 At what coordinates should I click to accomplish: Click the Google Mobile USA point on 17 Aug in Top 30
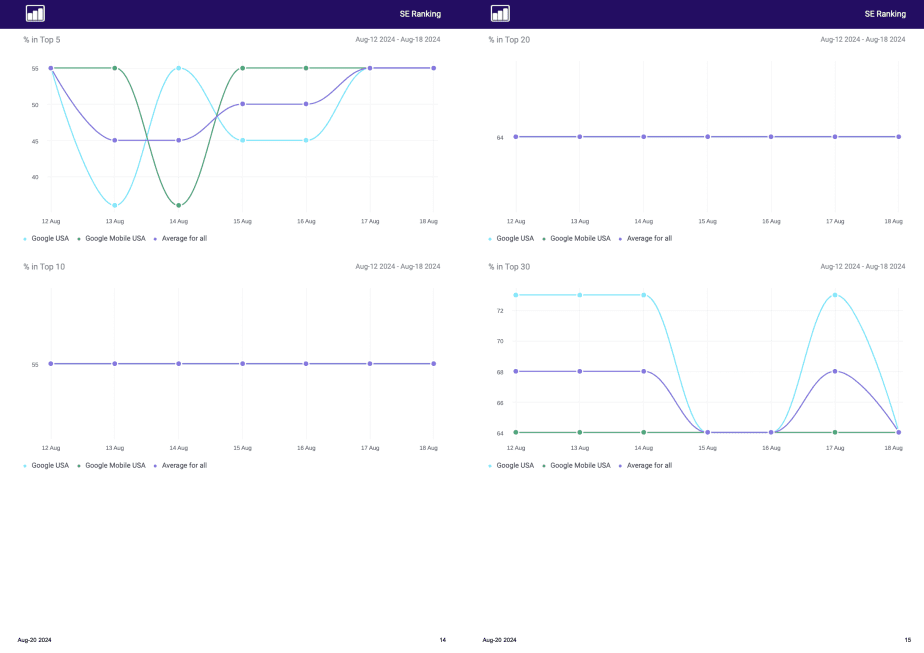[835, 432]
